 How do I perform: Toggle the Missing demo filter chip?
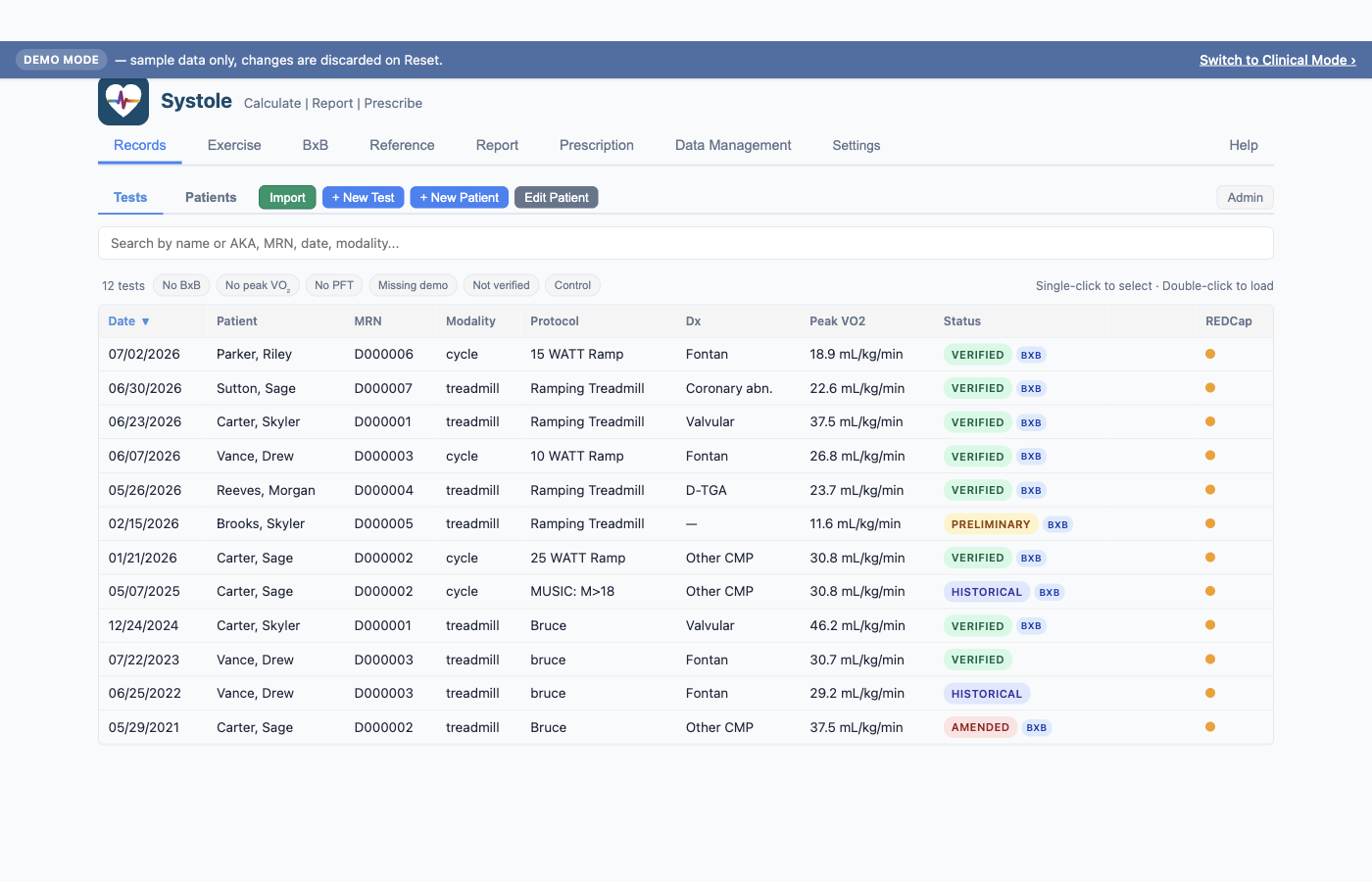pyautogui.click(x=413, y=285)
